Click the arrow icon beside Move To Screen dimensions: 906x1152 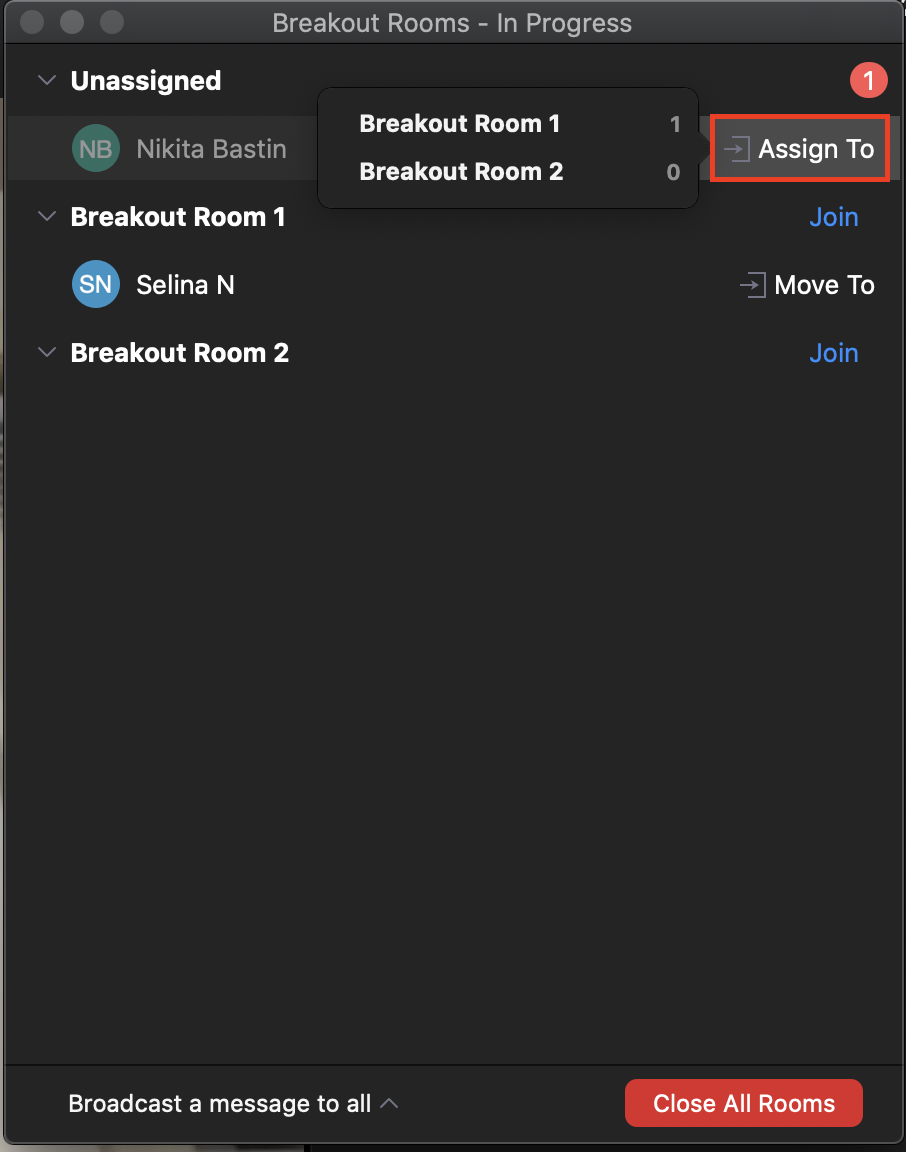pos(752,285)
